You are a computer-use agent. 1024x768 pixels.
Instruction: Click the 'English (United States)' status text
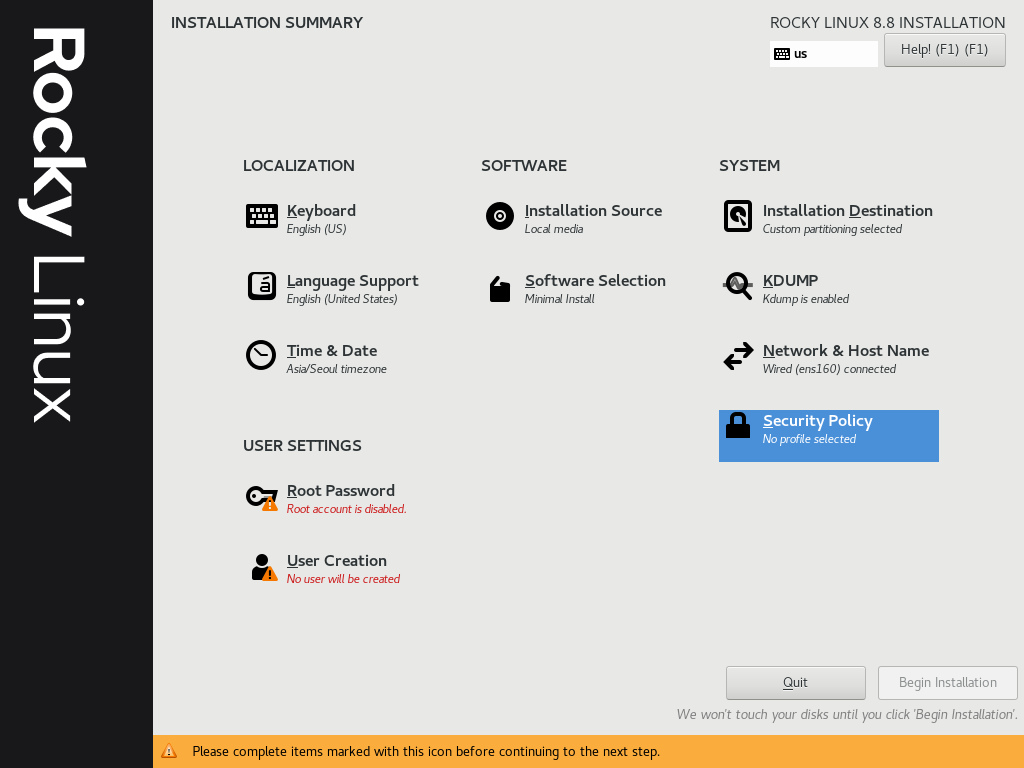tap(342, 299)
